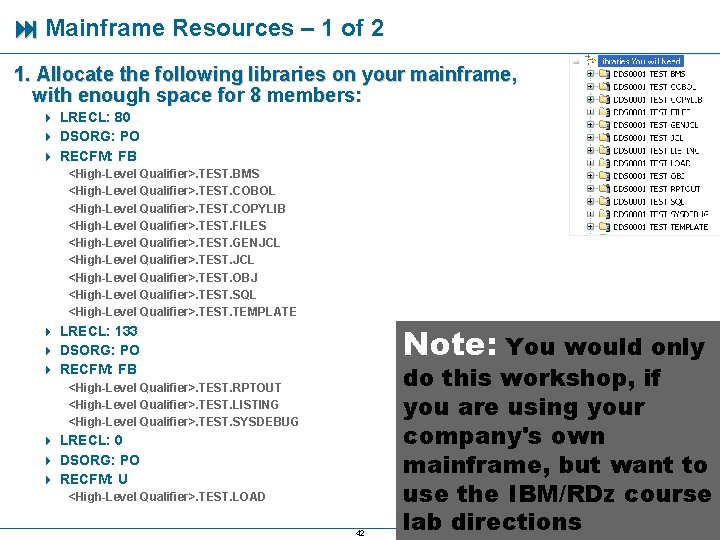Click the 'RECFM: U' bullet text
This screenshot has height=540, width=720.
94,479
